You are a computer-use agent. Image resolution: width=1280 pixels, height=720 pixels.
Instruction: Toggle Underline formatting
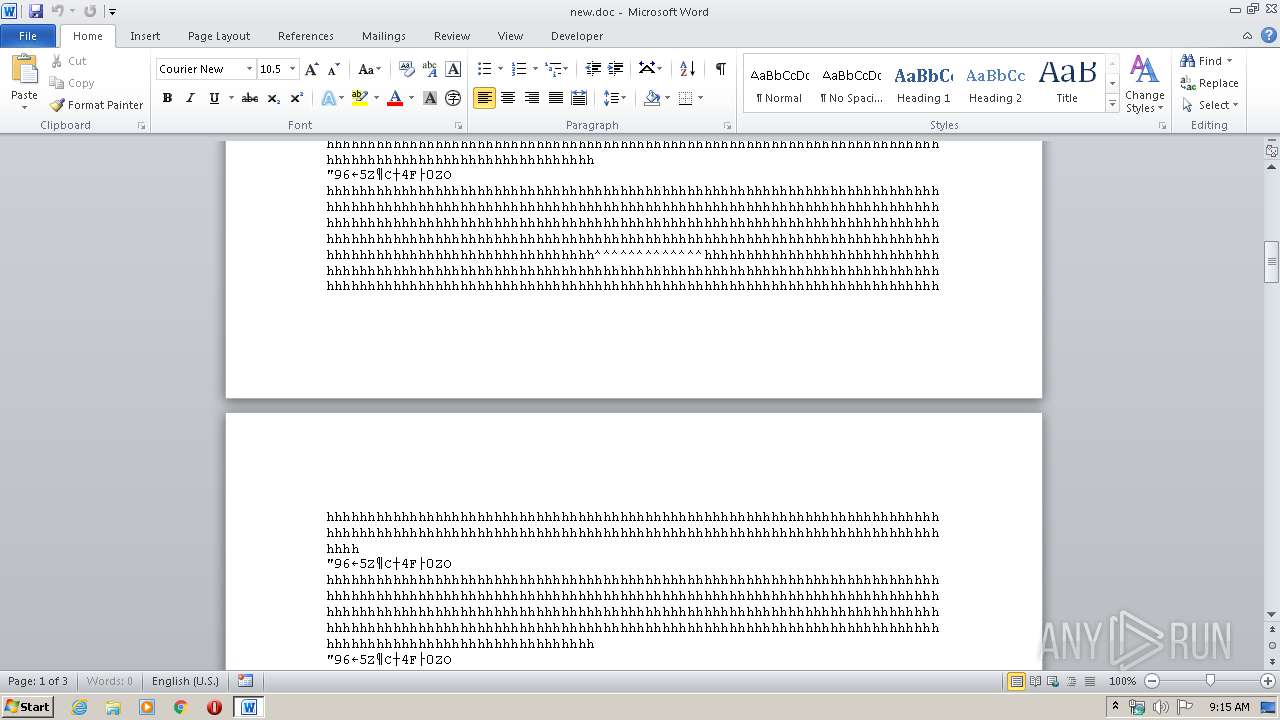[x=213, y=98]
